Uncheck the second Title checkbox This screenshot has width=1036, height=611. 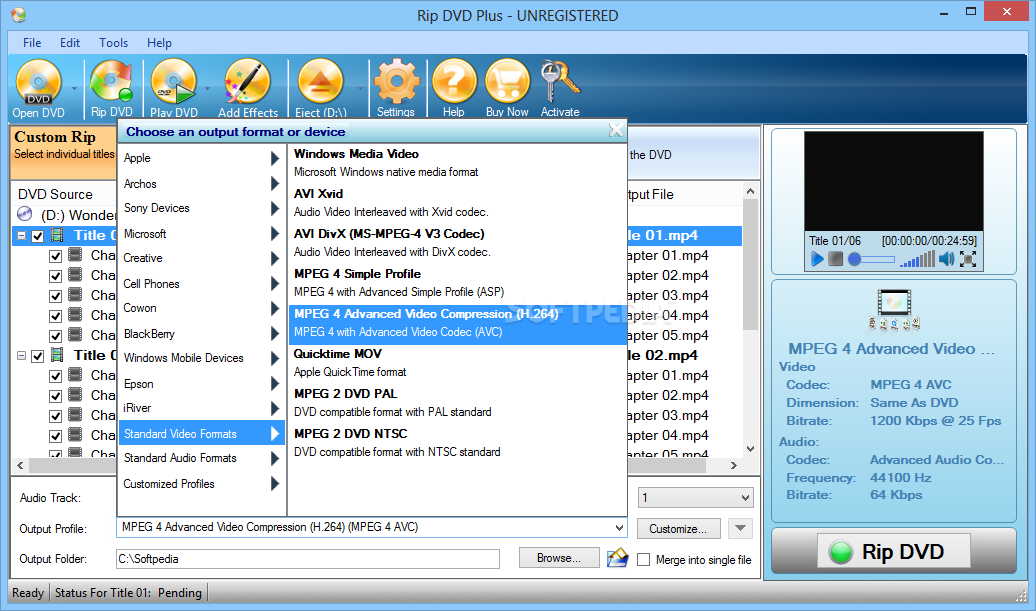tap(38, 356)
